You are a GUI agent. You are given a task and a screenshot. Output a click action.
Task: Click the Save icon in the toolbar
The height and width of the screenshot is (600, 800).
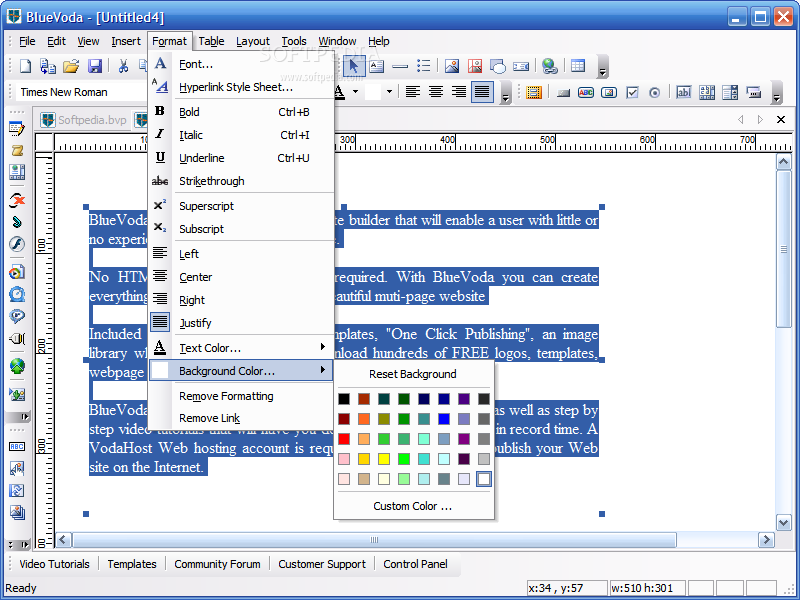95,67
